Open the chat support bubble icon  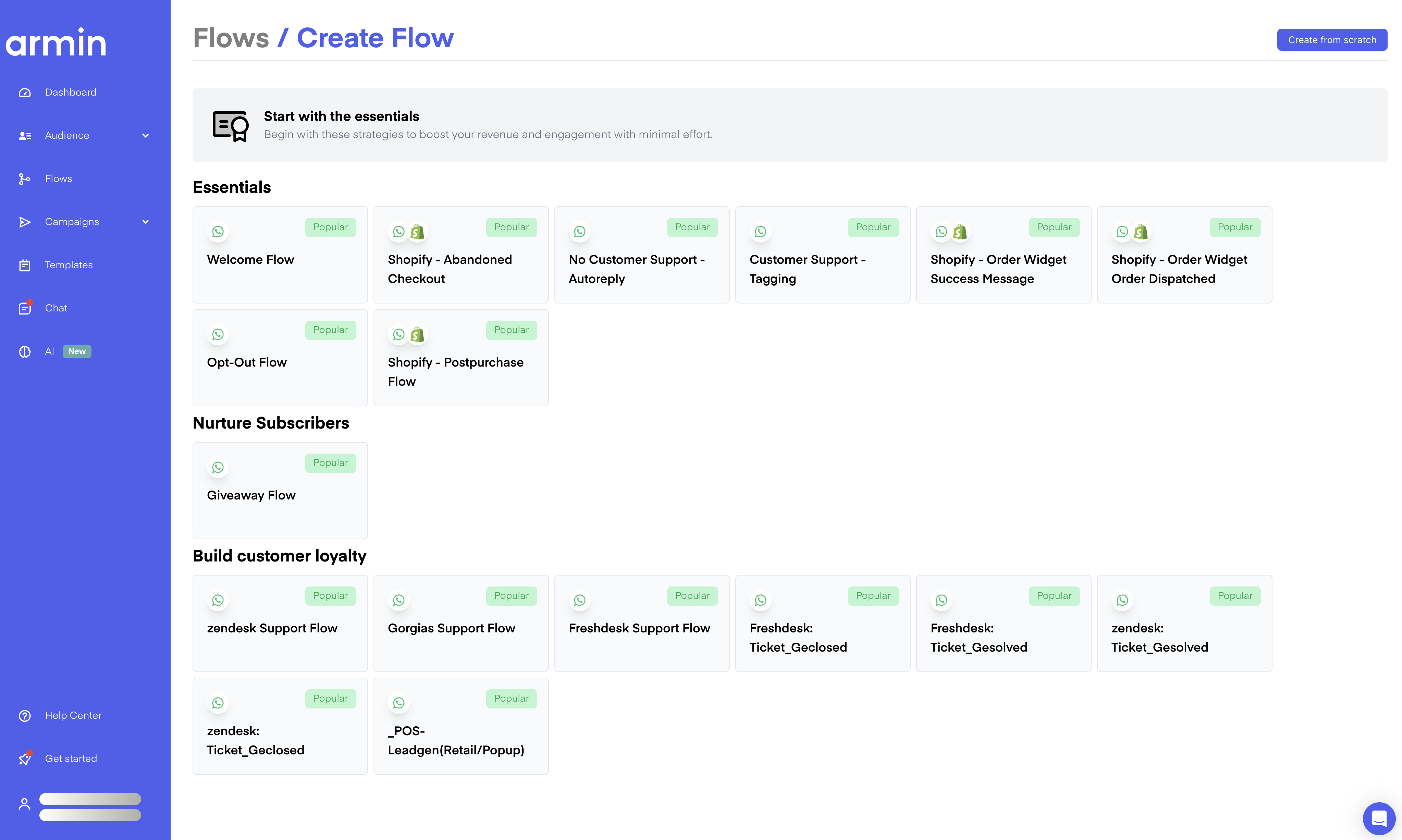pos(1379,818)
